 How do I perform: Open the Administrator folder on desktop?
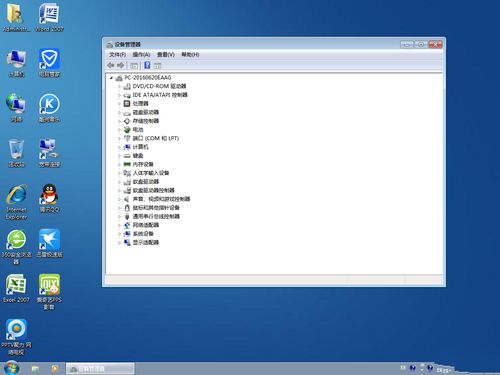15,17
